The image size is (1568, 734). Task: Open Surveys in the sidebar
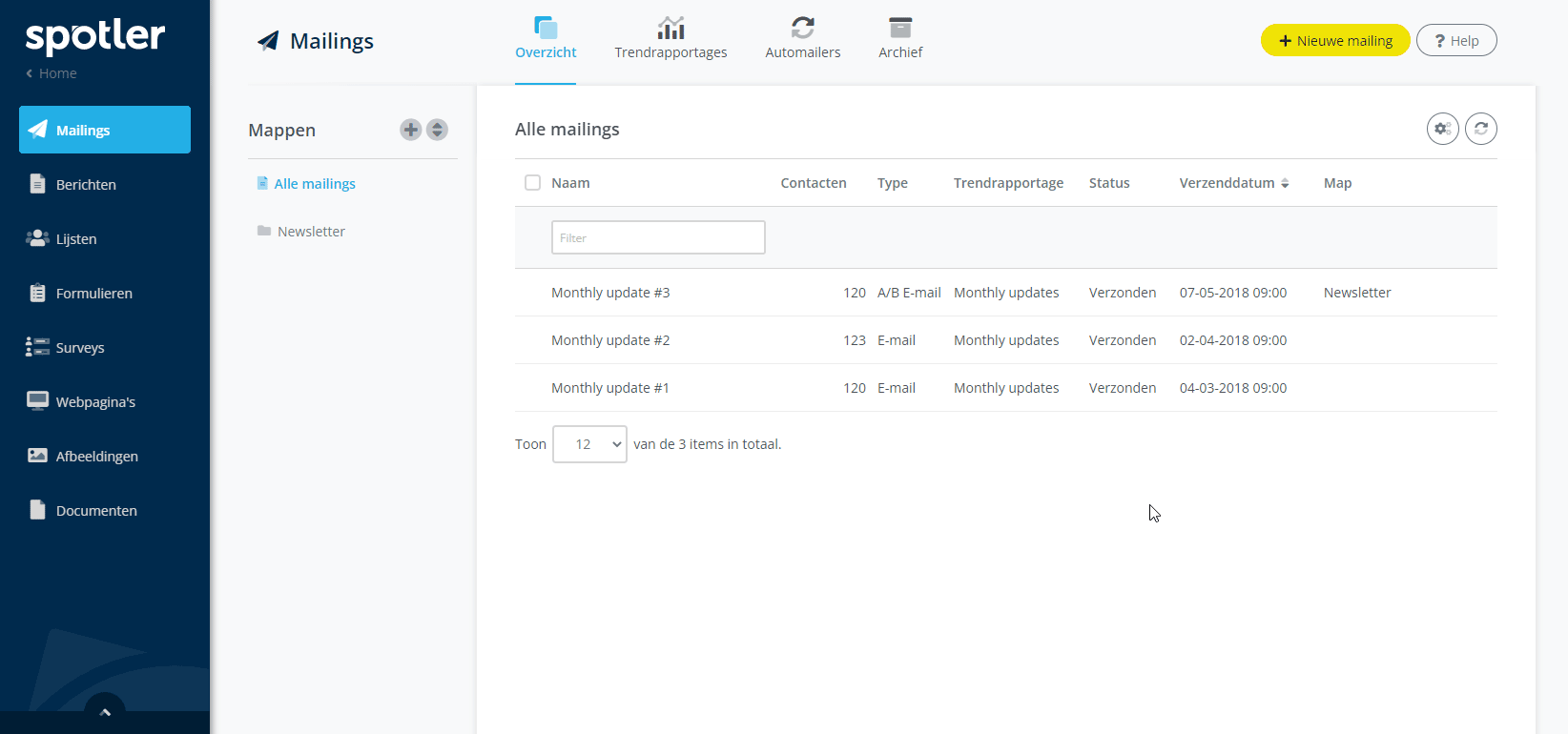point(105,347)
